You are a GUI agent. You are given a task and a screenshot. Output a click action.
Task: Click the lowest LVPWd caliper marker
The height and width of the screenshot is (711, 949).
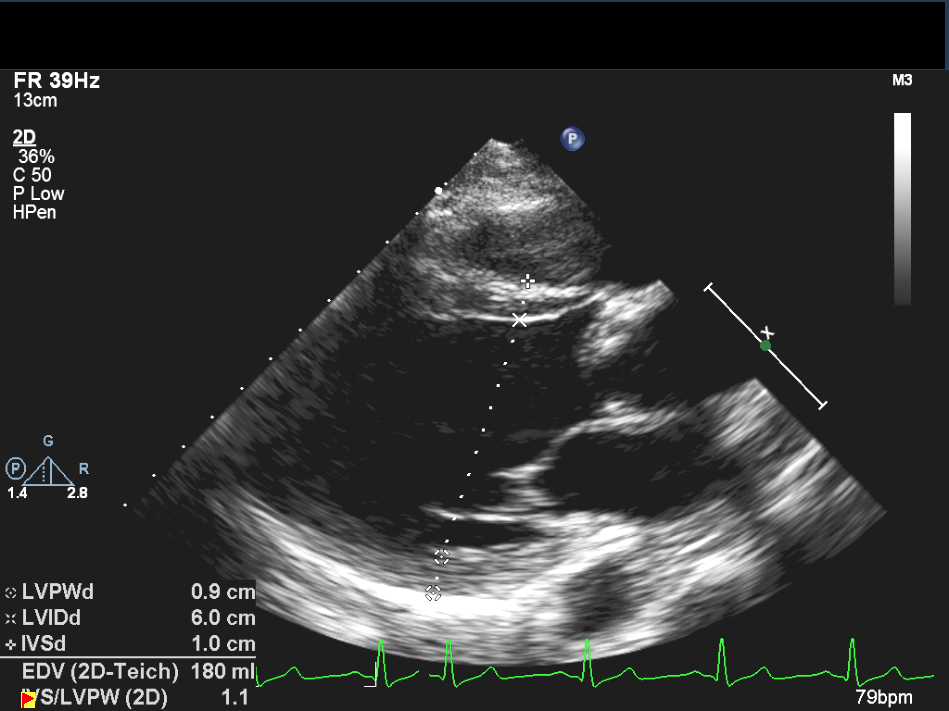point(433,593)
